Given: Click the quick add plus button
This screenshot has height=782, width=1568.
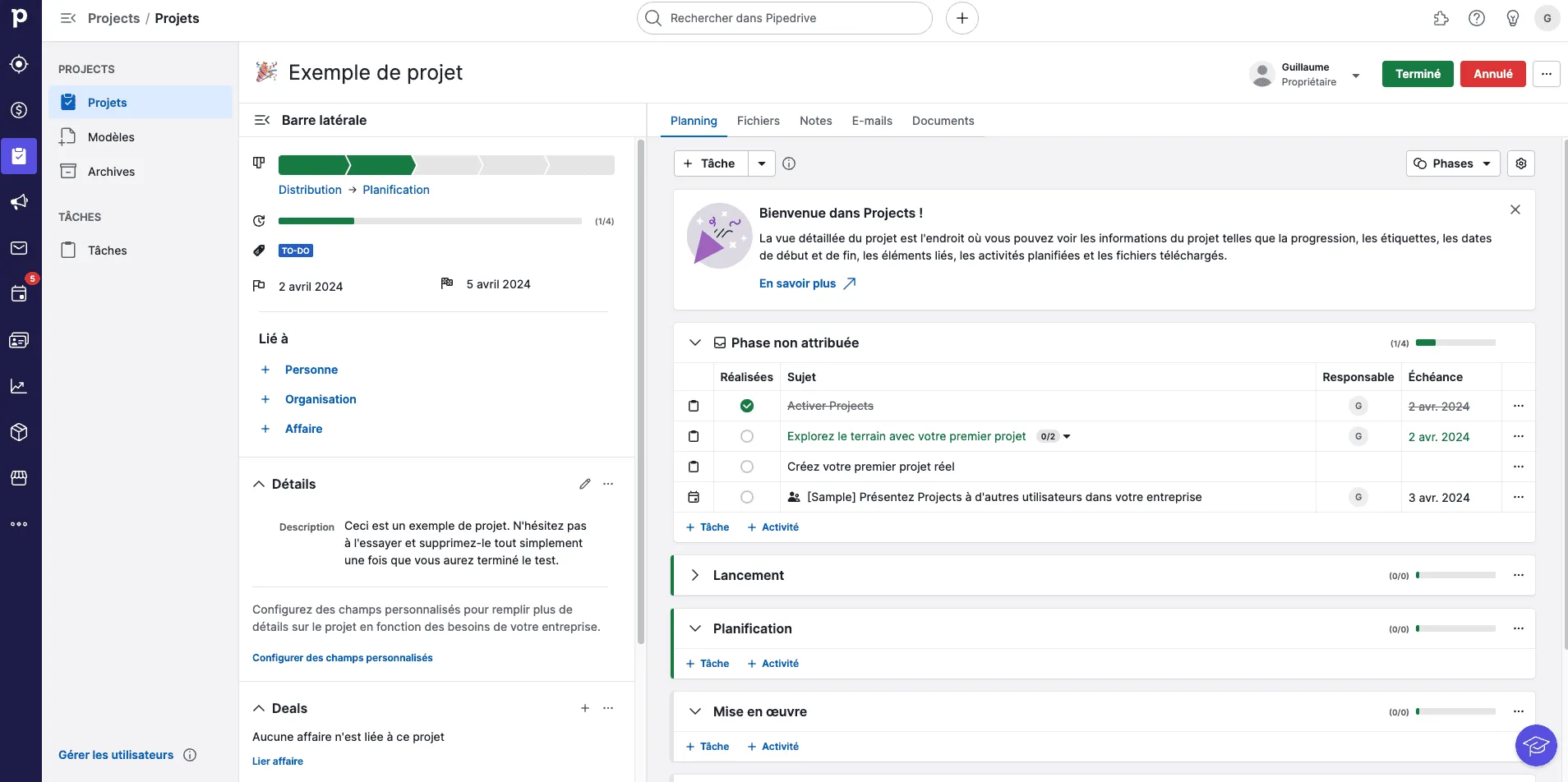Looking at the screenshot, I should (x=962, y=18).
